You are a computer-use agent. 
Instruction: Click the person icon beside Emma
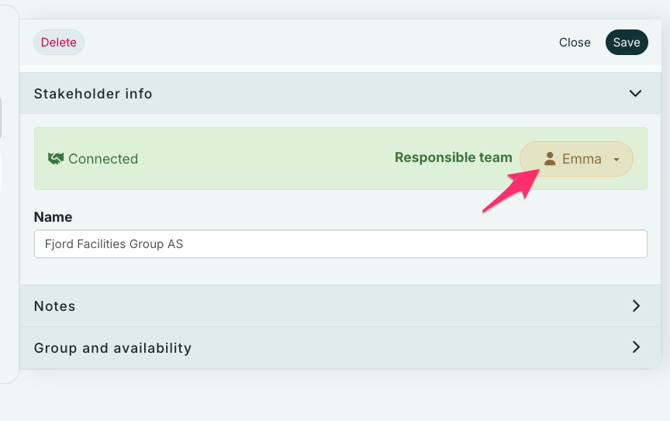(549, 159)
